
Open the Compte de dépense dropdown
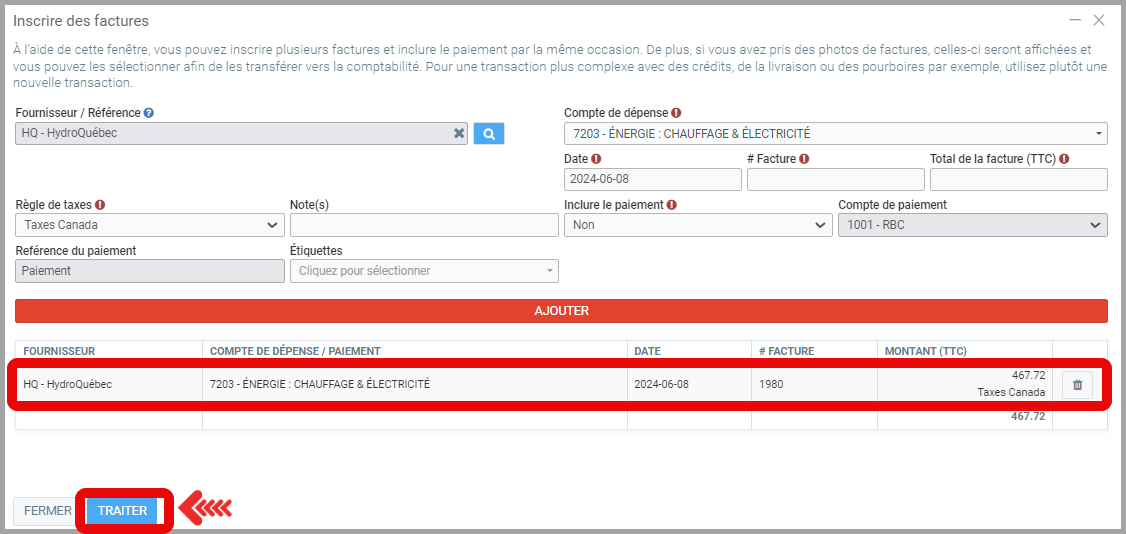[835, 133]
